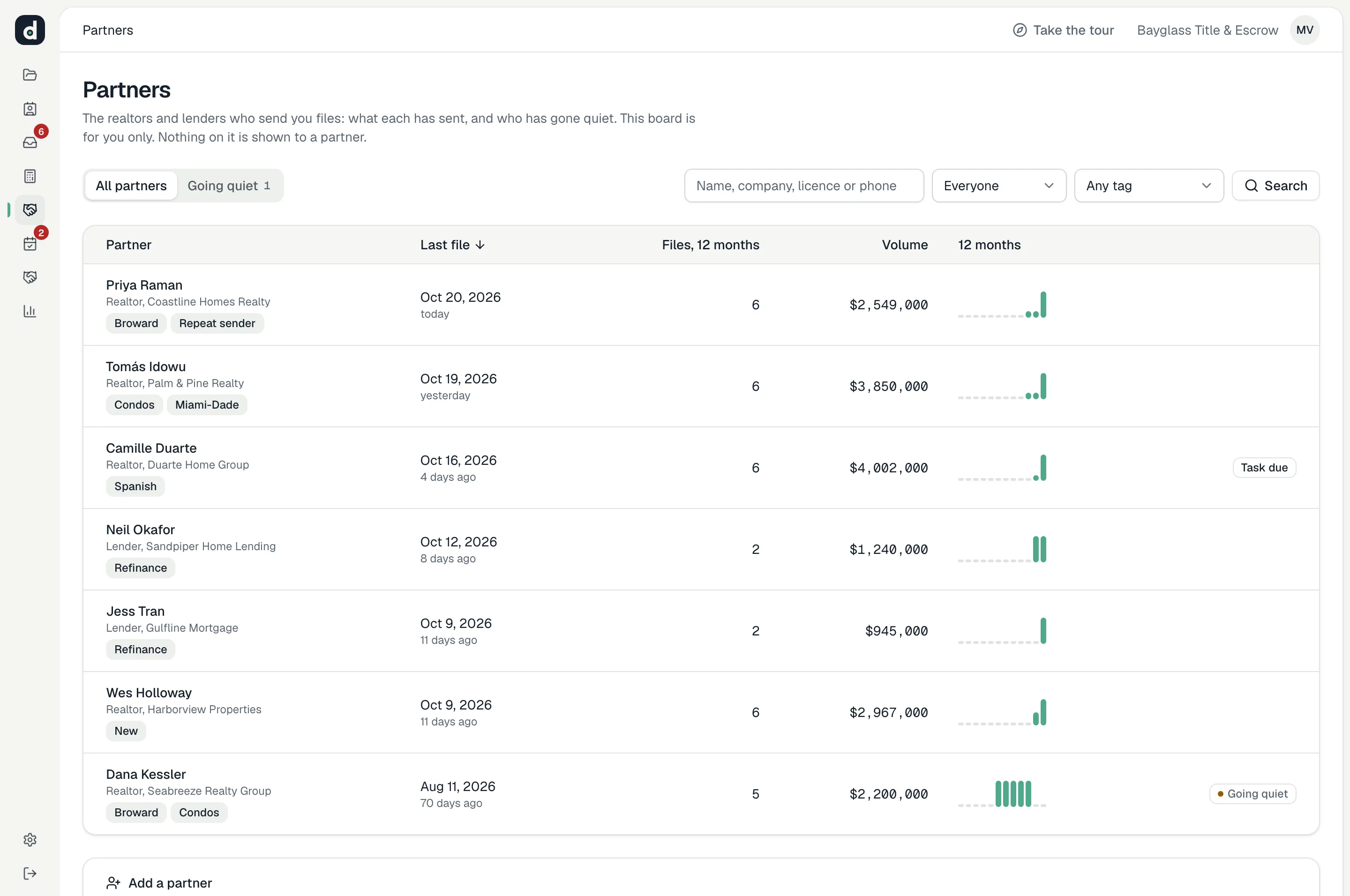Open the folder files icon in sidebar
The height and width of the screenshot is (896, 1350).
point(30,75)
